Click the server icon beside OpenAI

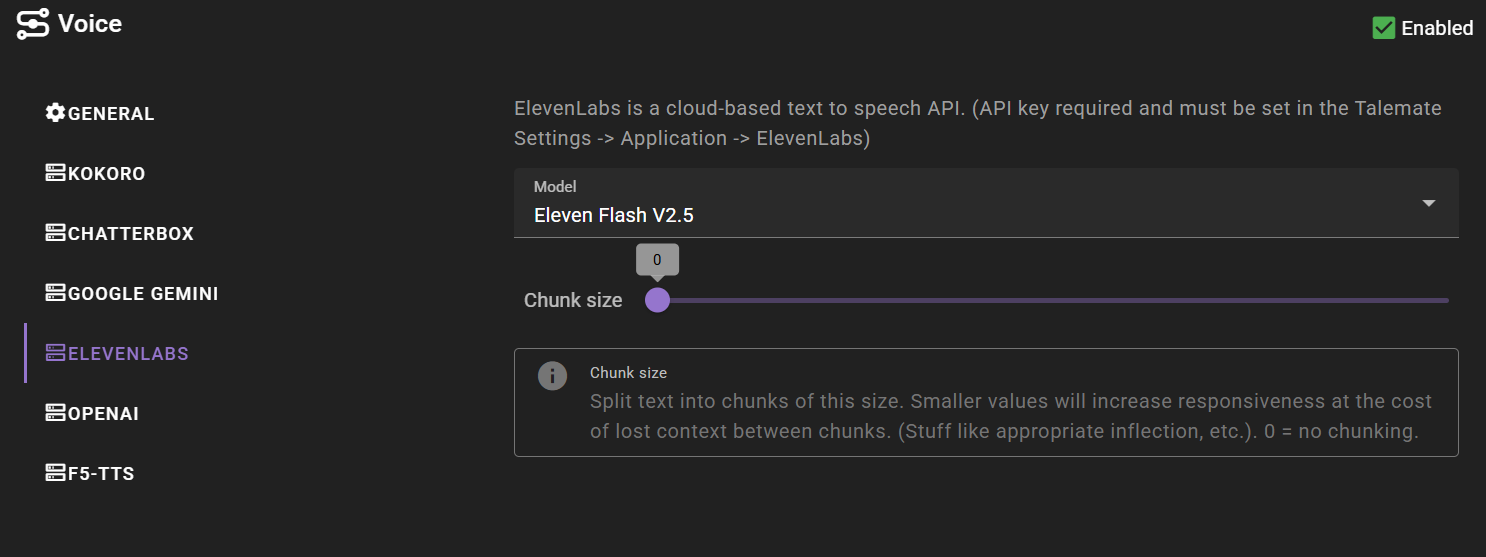tap(56, 413)
